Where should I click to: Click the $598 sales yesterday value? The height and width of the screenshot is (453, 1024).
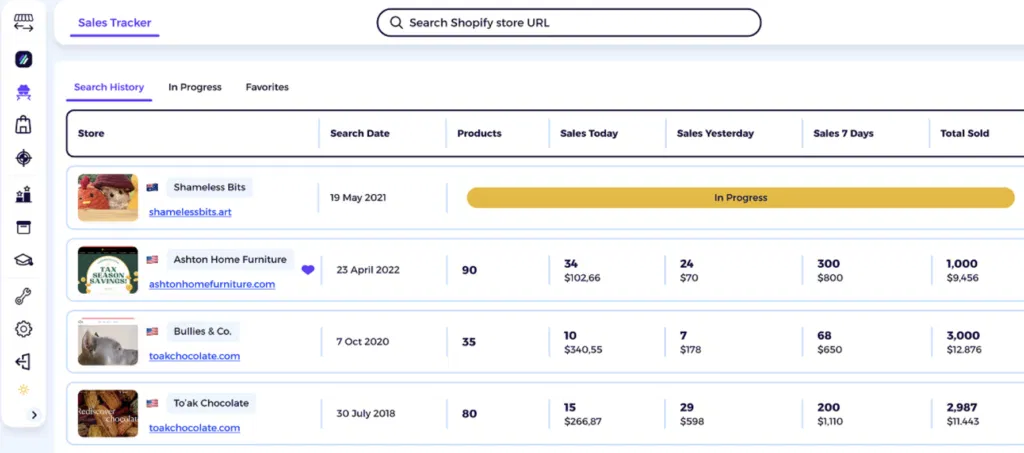(x=692, y=422)
